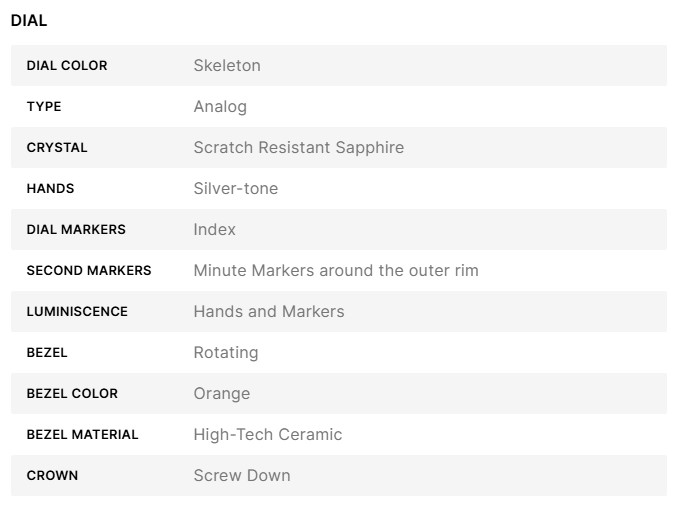Click the CROWN row label

click(52, 476)
